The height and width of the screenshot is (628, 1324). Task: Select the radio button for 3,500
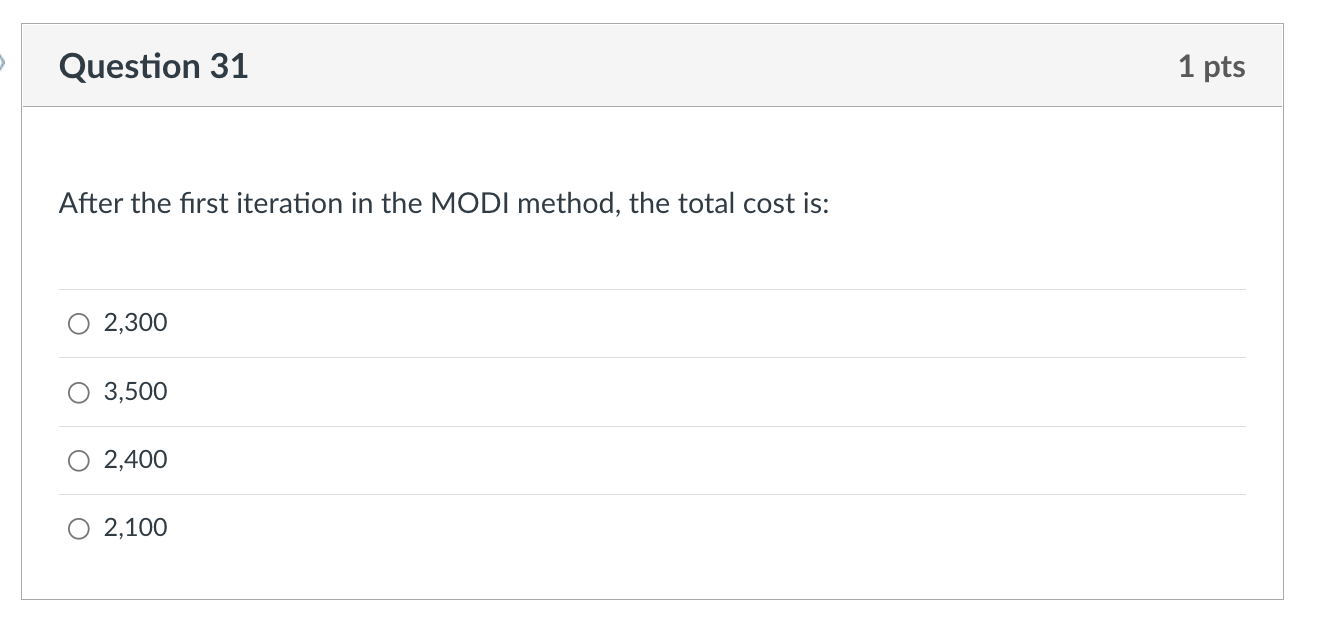pyautogui.click(x=78, y=391)
